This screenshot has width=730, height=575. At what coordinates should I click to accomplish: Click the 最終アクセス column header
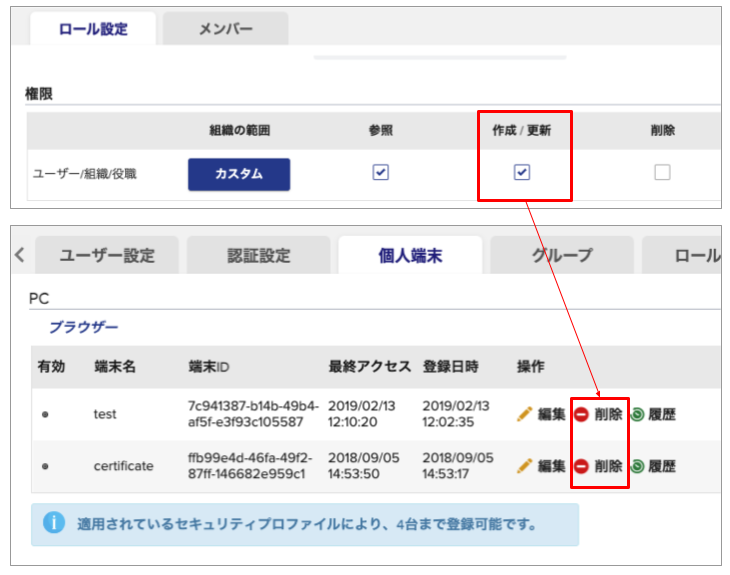pyautogui.click(x=370, y=366)
